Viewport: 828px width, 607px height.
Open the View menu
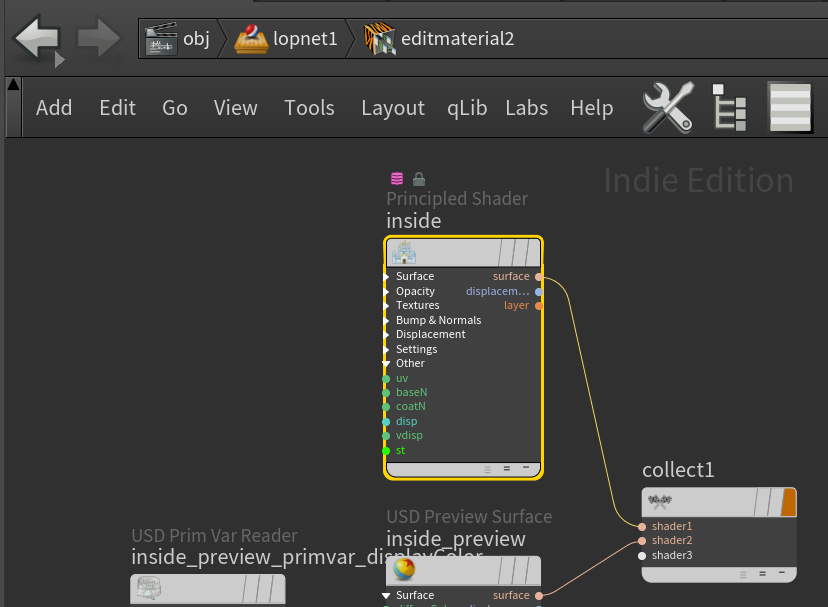pyautogui.click(x=236, y=108)
